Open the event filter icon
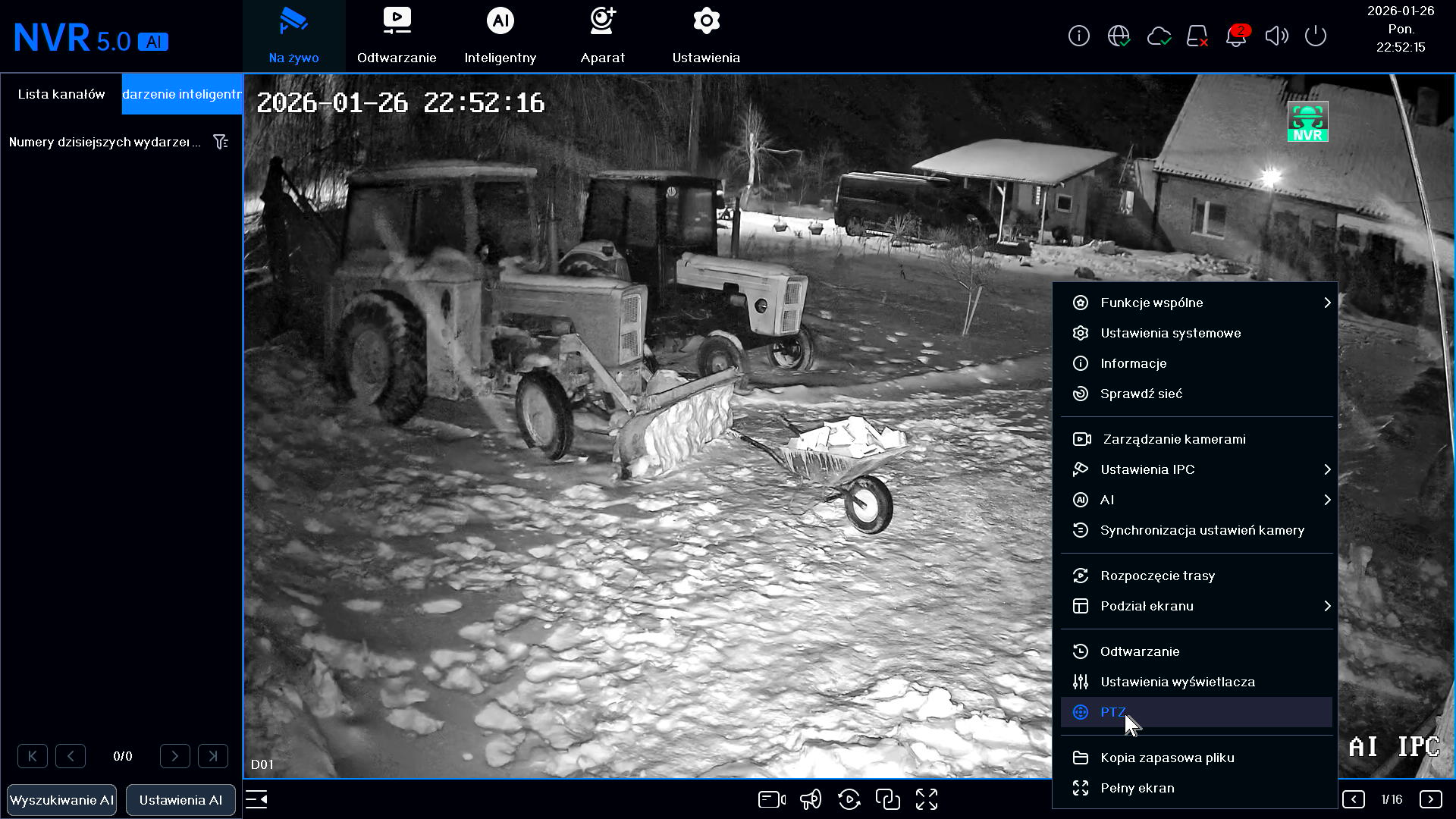Image resolution: width=1456 pixels, height=819 pixels. [x=221, y=142]
